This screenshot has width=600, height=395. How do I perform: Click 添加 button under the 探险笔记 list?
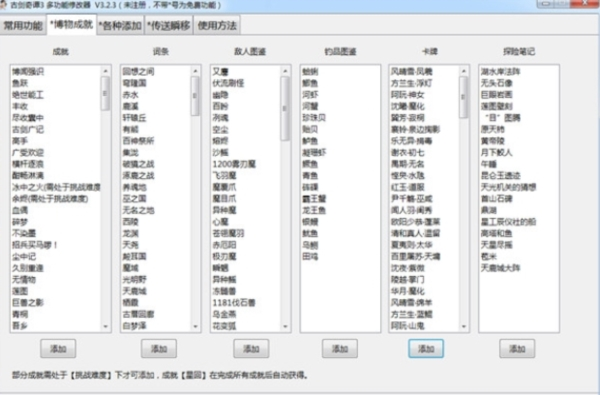(517, 349)
